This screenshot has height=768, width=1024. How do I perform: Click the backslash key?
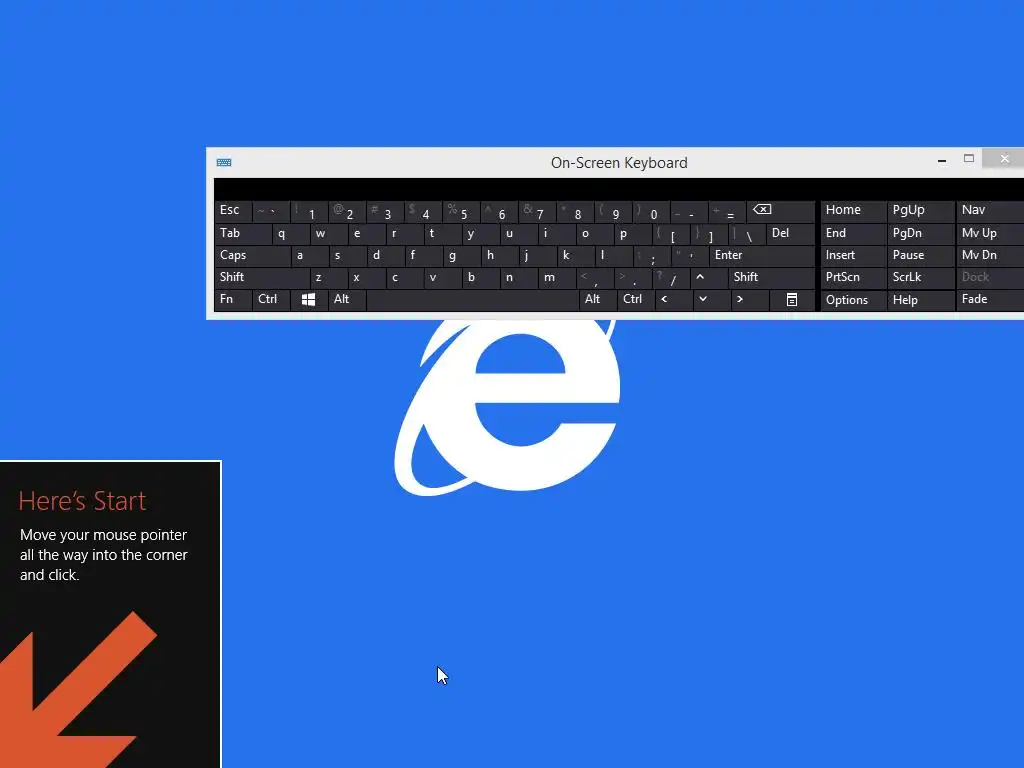click(746, 233)
